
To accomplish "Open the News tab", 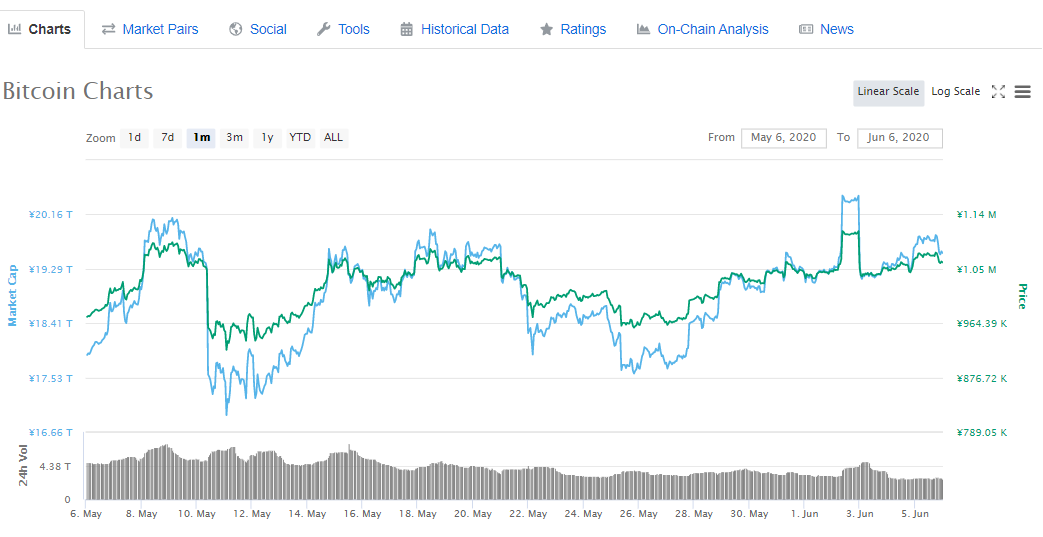I will (837, 29).
